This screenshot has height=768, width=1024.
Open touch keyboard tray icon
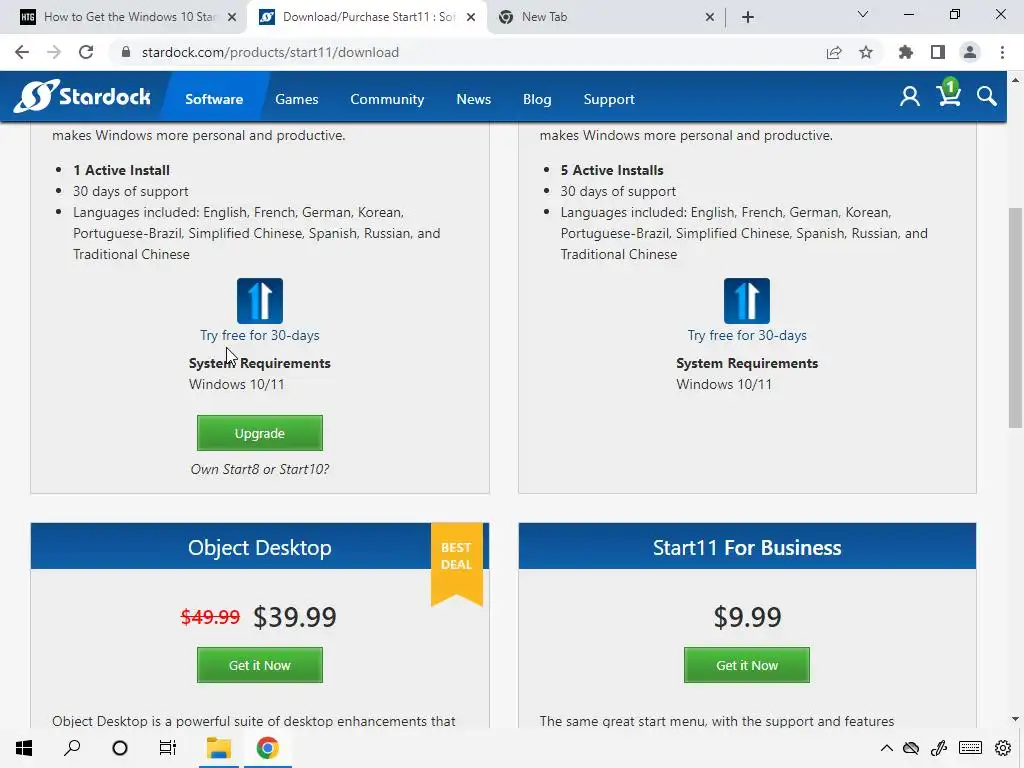970,748
